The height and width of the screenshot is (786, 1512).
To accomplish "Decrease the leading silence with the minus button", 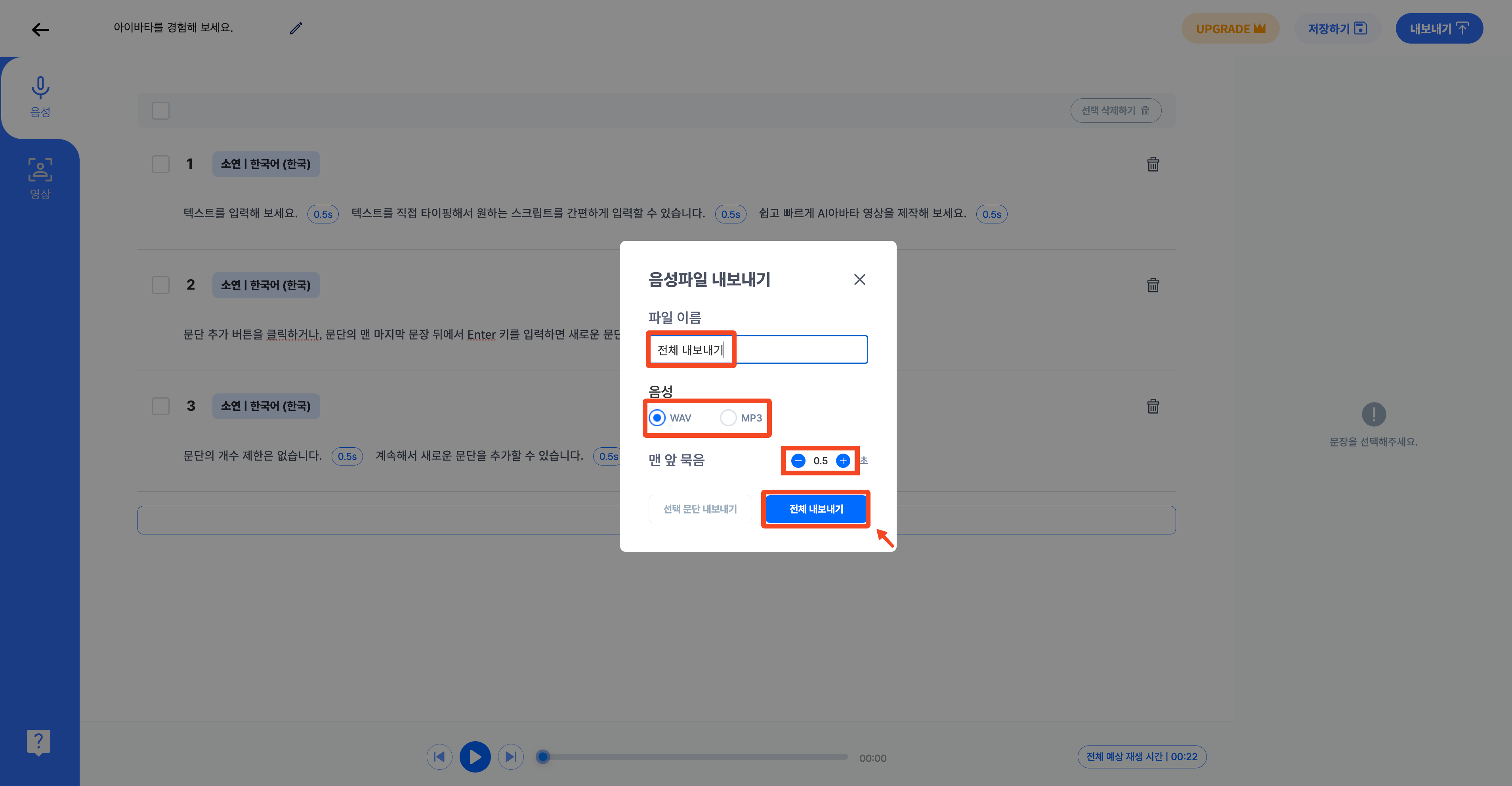I will [x=798, y=461].
